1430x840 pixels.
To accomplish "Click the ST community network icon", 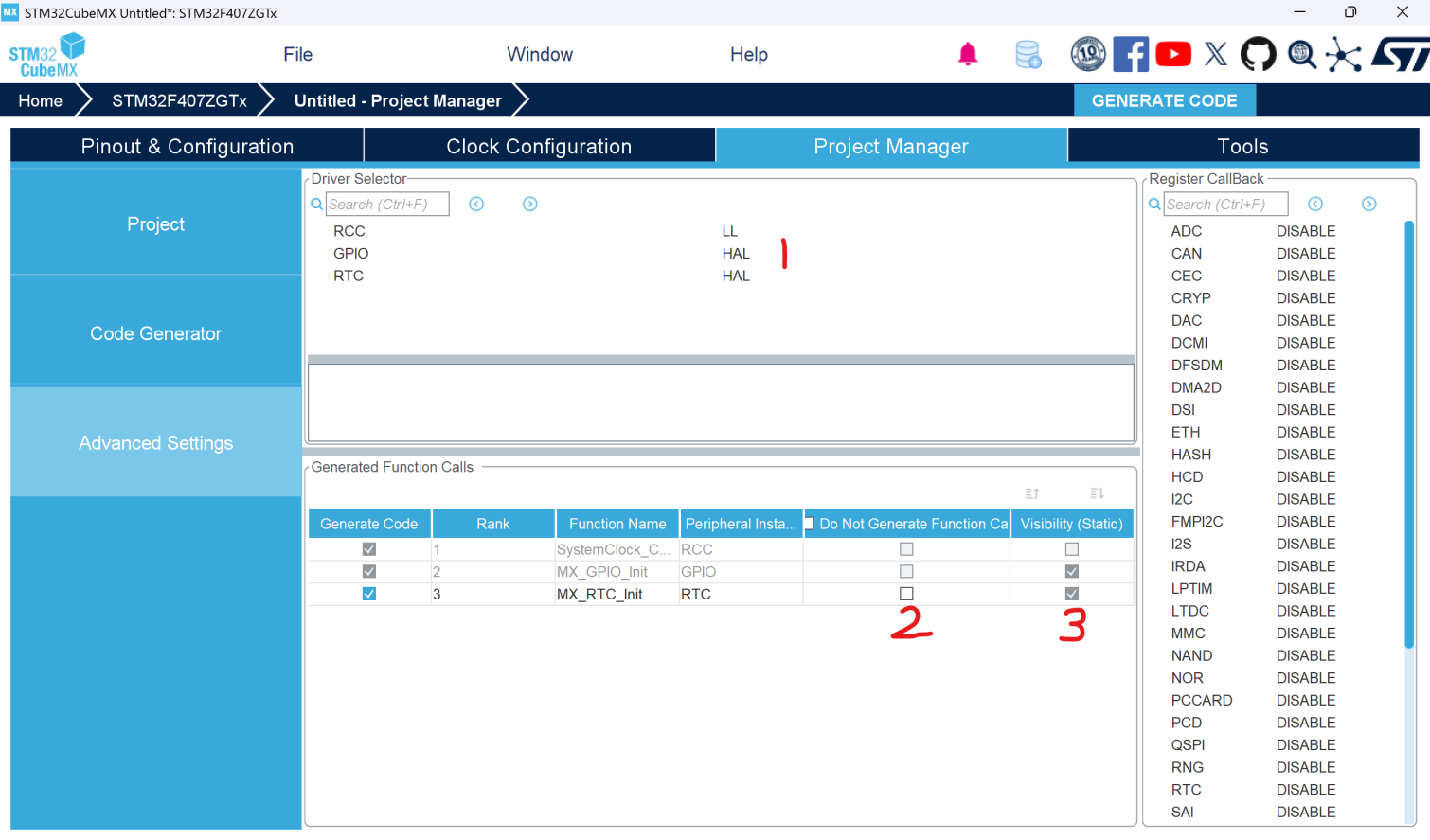I will 1343,54.
